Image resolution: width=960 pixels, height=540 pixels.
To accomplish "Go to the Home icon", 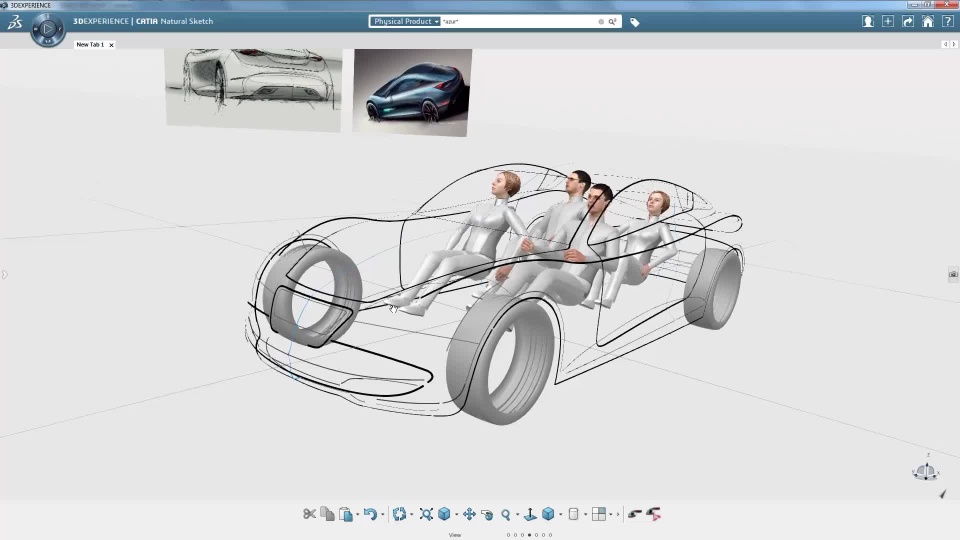I will pyautogui.click(x=928, y=21).
